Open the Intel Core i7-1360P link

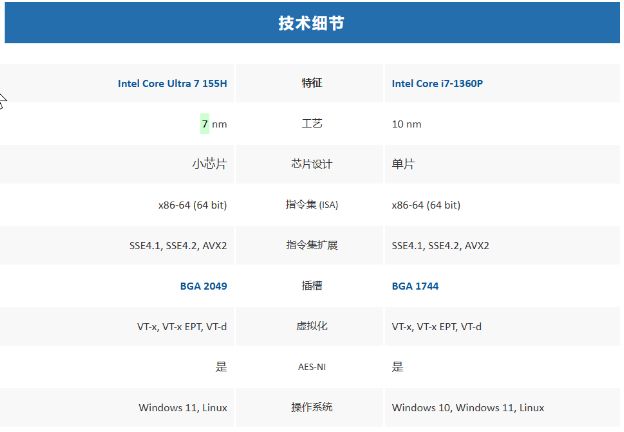[x=437, y=84]
